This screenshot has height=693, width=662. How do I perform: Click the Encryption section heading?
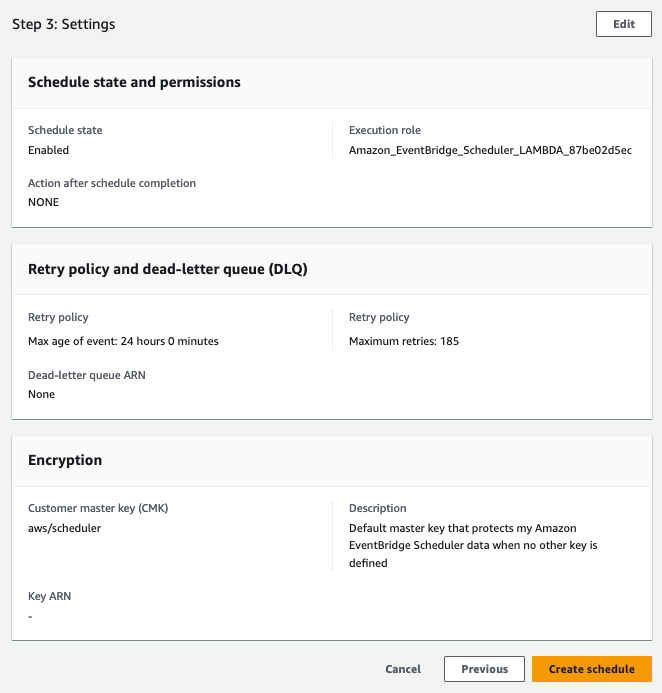click(x=65, y=460)
